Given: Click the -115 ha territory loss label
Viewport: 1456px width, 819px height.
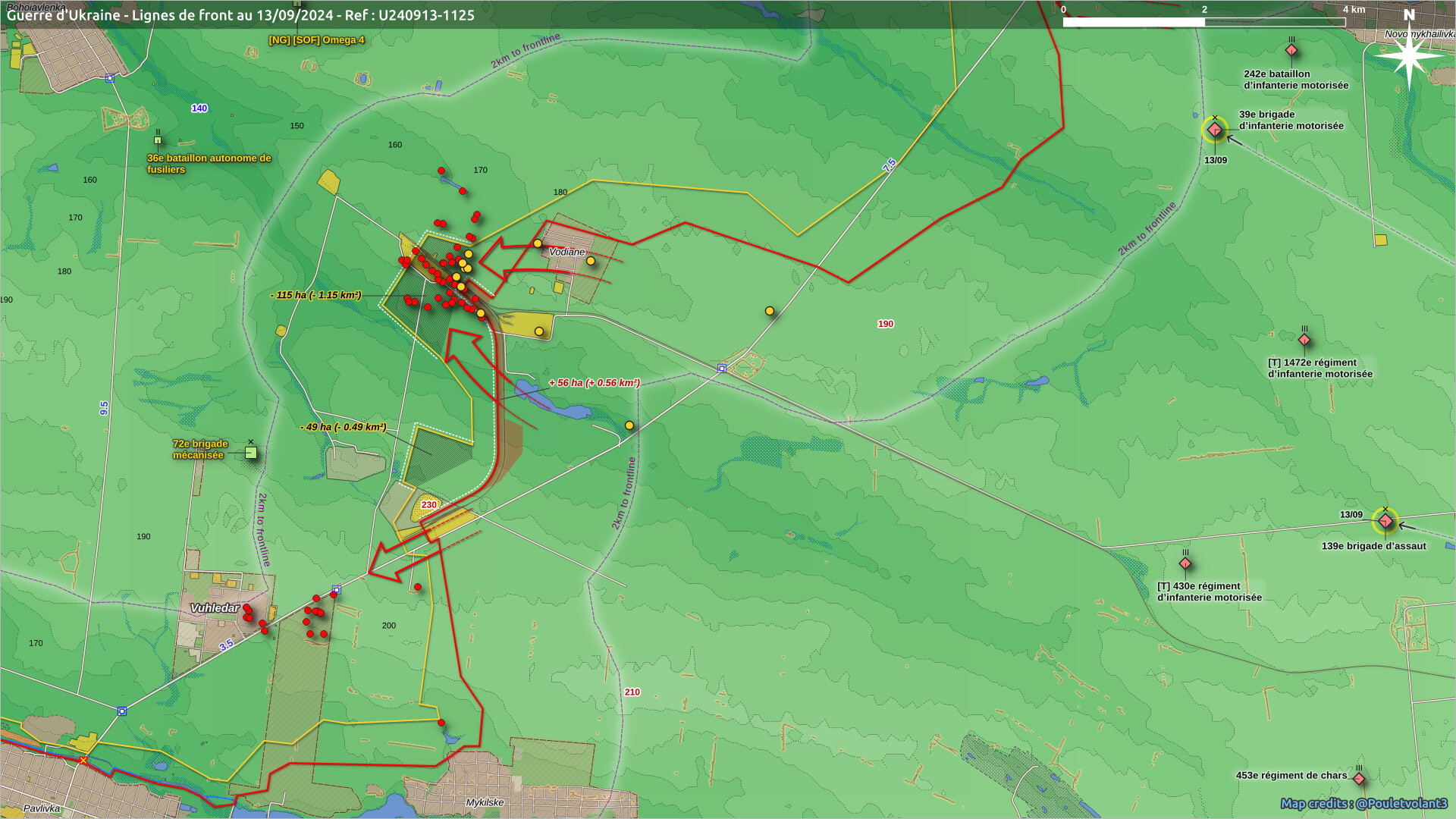Looking at the screenshot, I should (x=316, y=295).
